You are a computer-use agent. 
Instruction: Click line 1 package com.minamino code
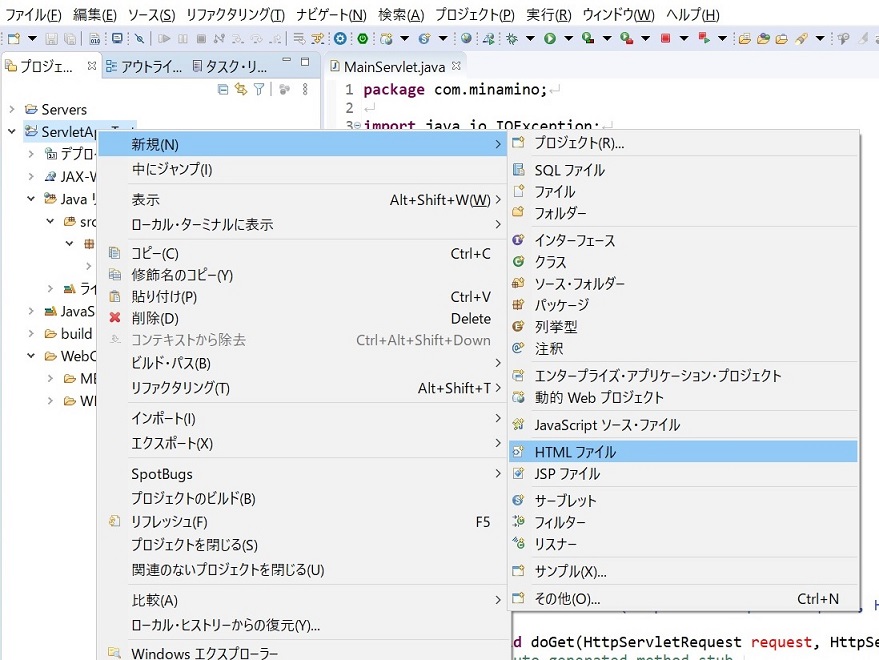455,89
